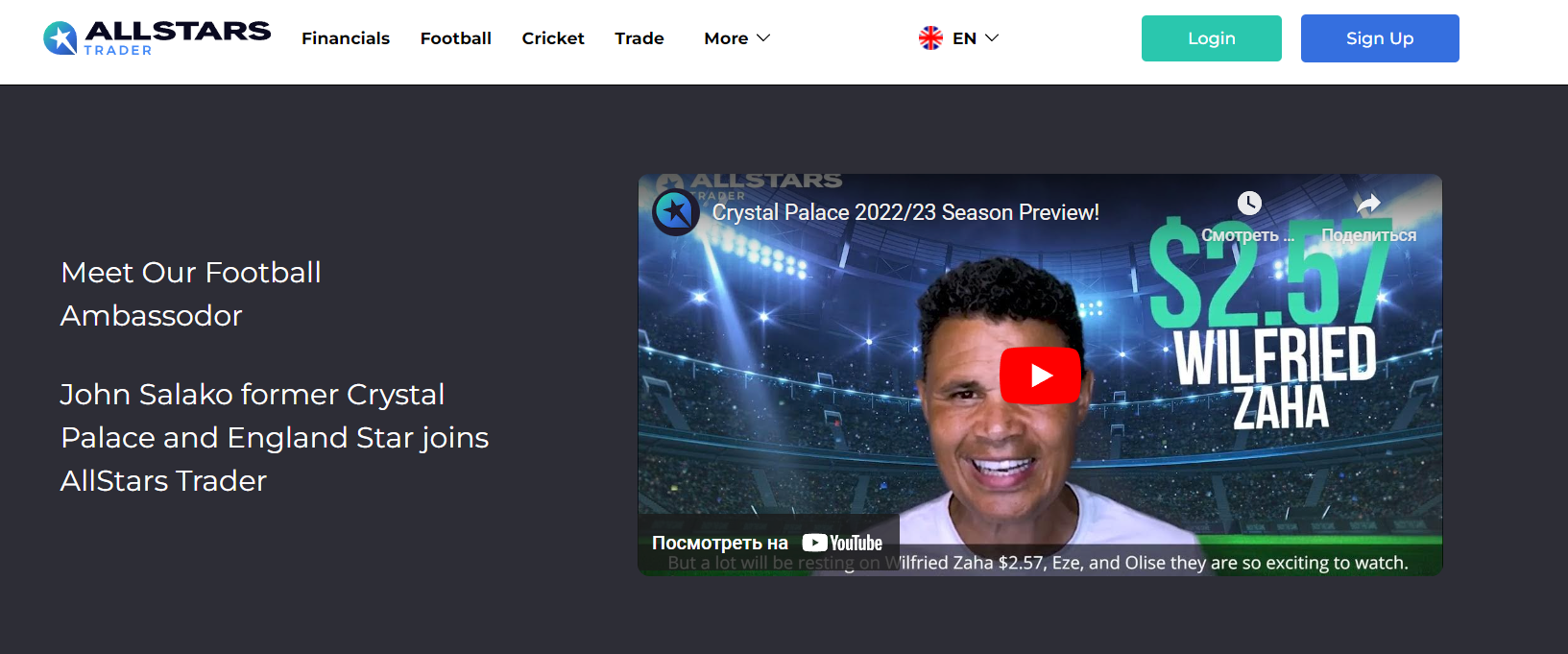
Task: Click the Посмотреть на YouTube bar
Action: coord(768,544)
